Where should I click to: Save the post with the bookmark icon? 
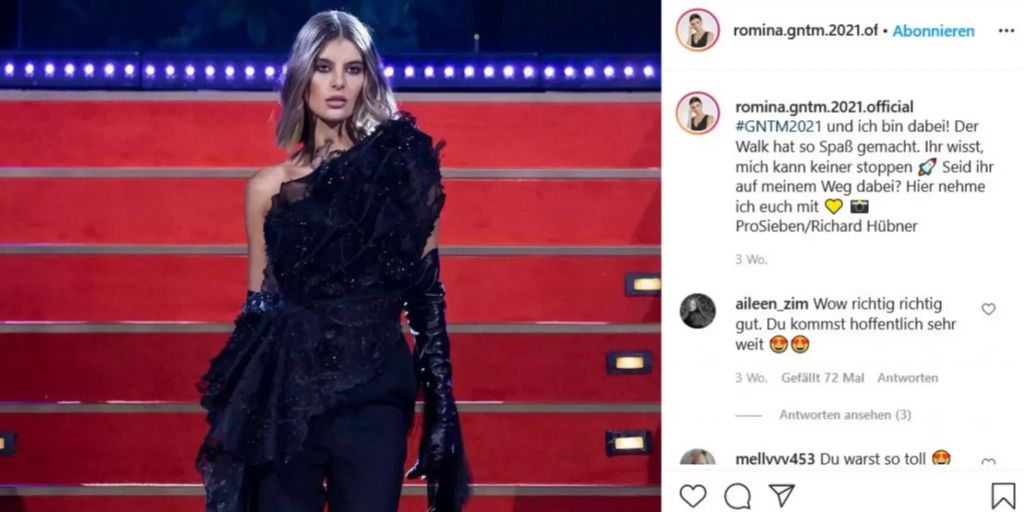(1003, 496)
